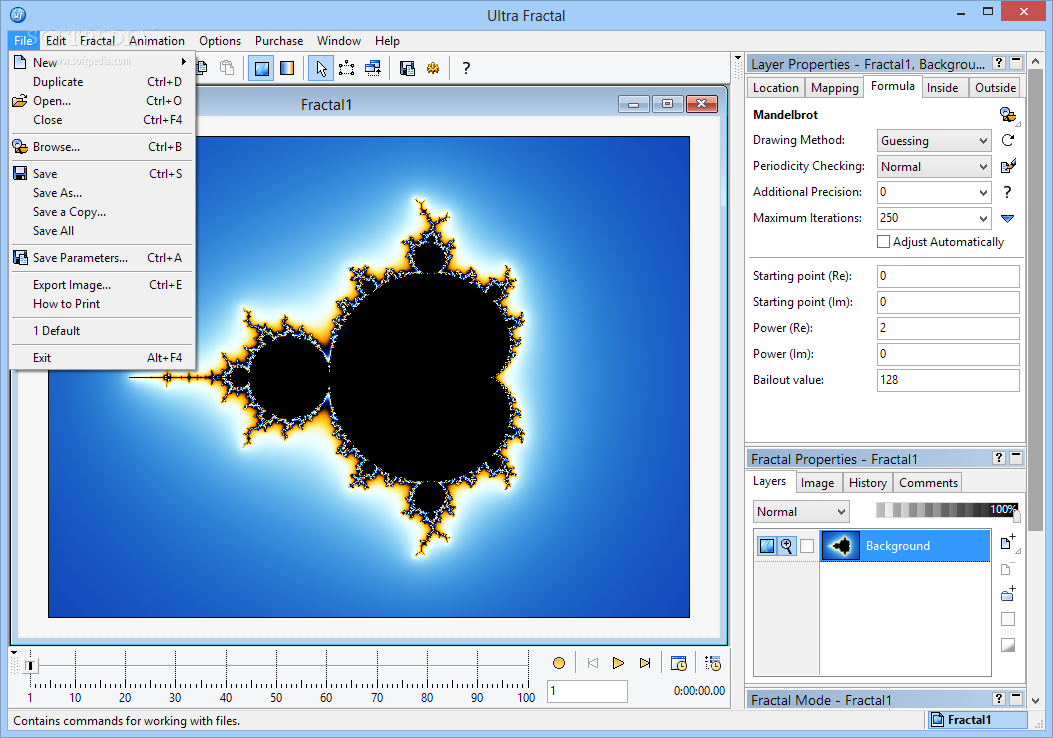Open the Timeline list-clock icon
This screenshot has height=738, width=1053.
tap(713, 663)
